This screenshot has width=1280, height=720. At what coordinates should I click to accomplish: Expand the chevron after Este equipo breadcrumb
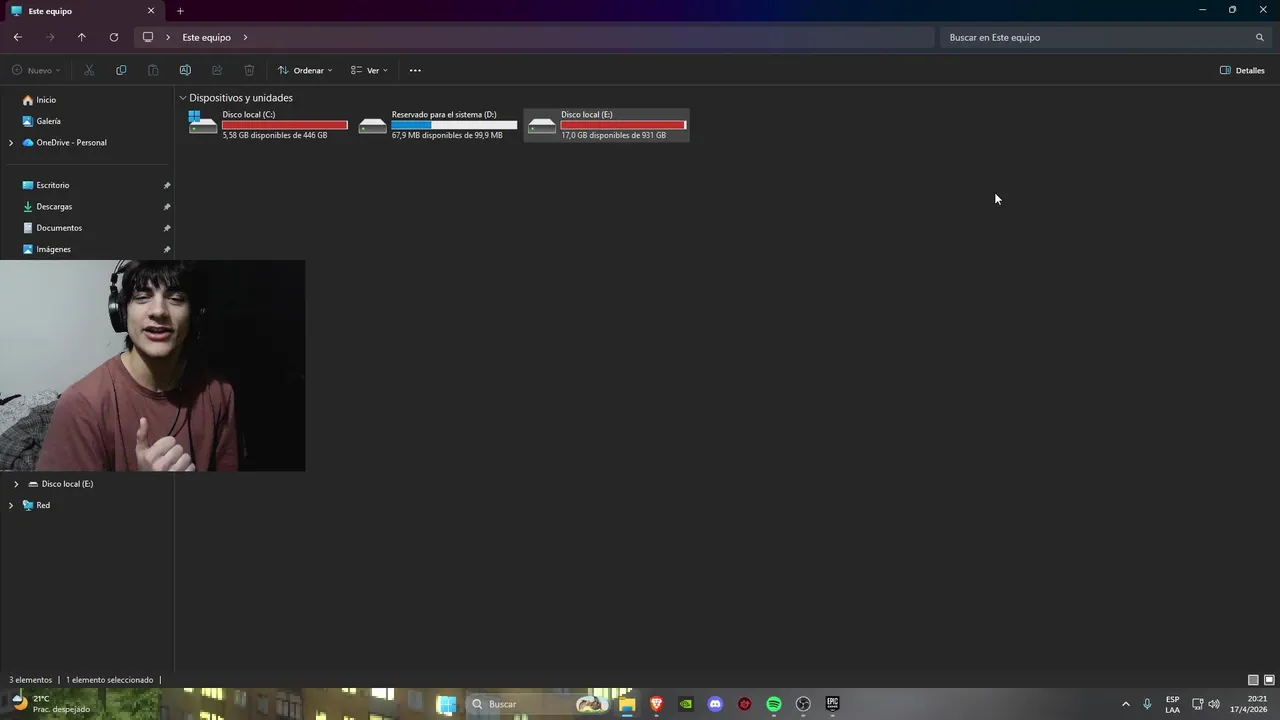tap(245, 37)
